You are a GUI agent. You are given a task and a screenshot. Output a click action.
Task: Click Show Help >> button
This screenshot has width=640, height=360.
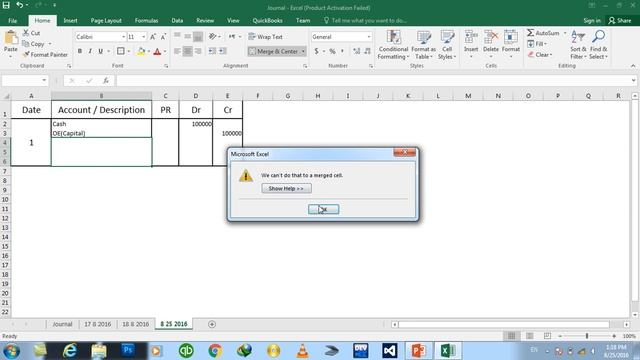click(x=286, y=189)
